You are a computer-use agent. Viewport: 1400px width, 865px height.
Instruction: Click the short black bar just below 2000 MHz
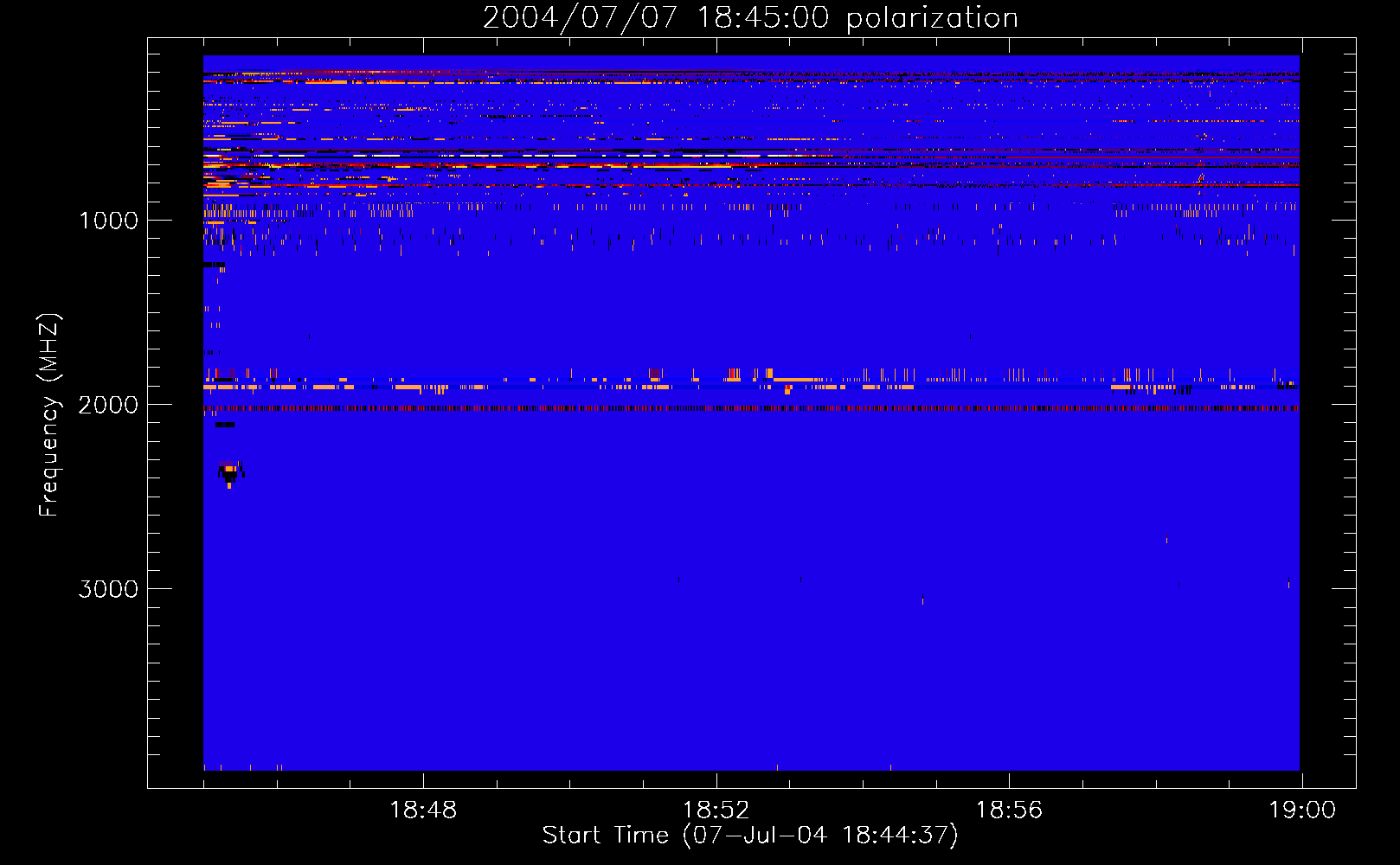225,425
